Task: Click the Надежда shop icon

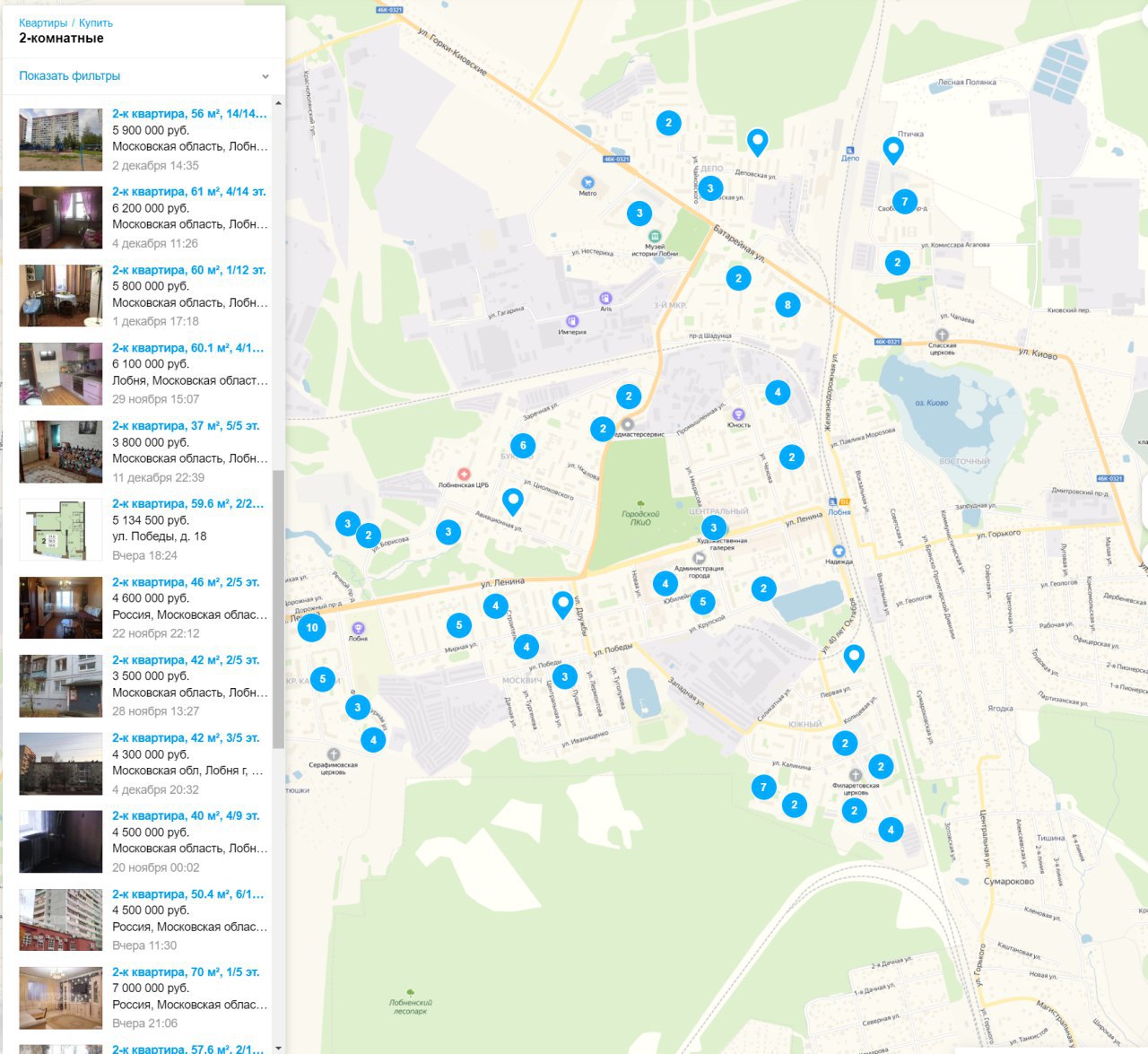Action: coord(839,551)
